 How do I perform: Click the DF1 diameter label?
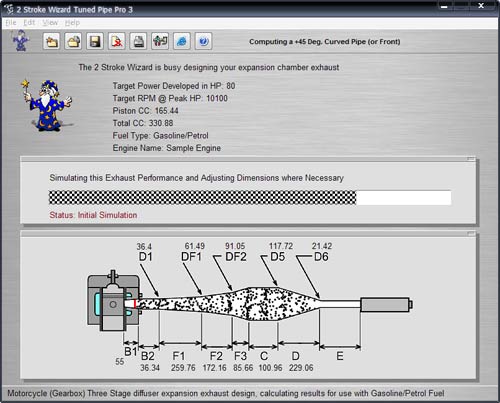192,257
